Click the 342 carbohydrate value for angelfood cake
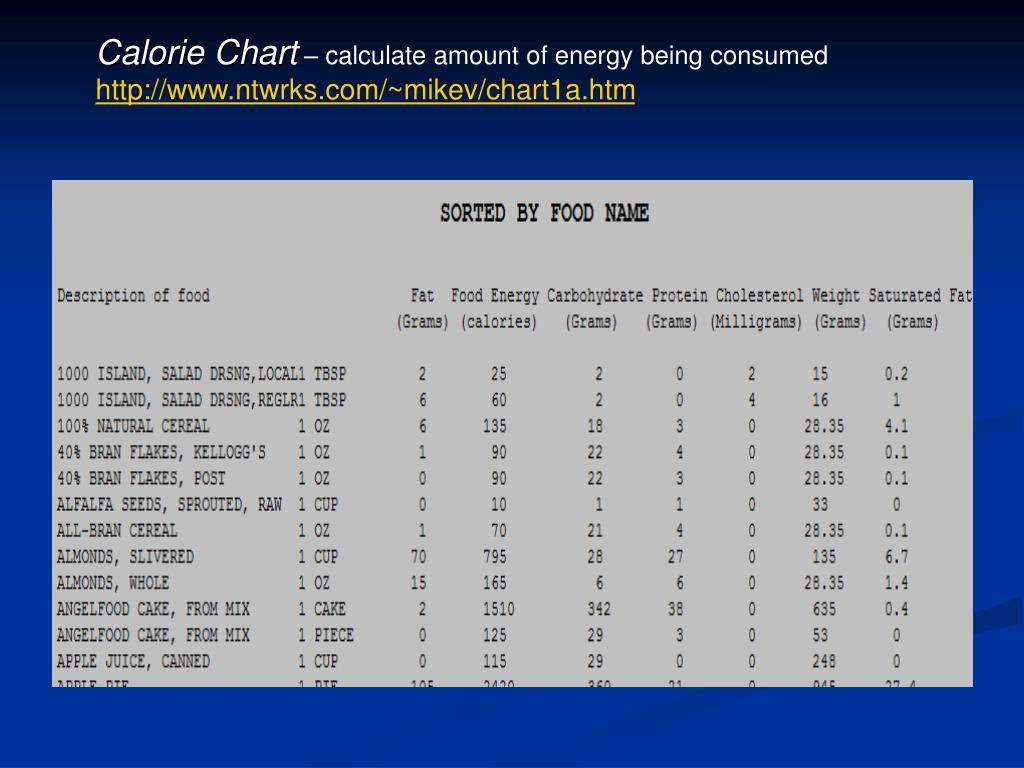 (x=599, y=609)
